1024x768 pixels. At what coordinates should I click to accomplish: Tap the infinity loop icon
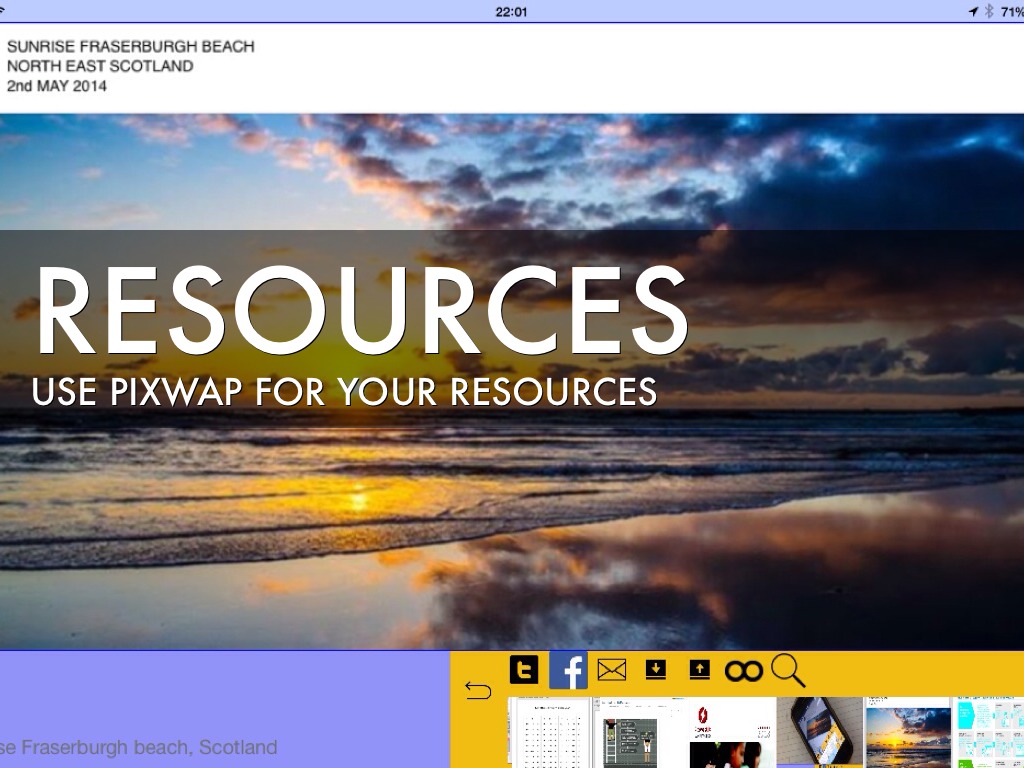pos(743,671)
